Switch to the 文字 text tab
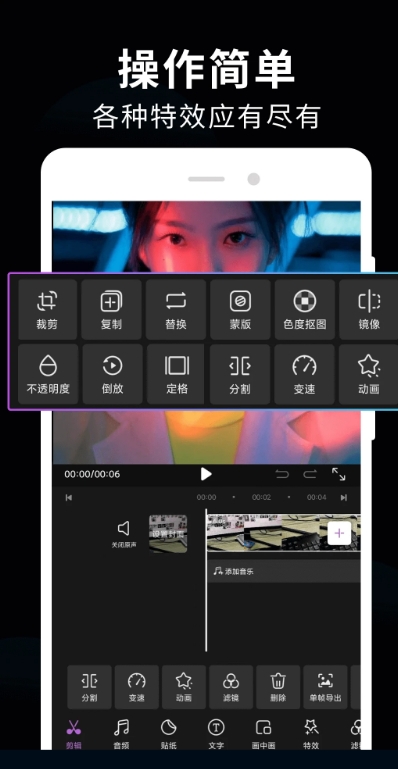 click(x=216, y=734)
